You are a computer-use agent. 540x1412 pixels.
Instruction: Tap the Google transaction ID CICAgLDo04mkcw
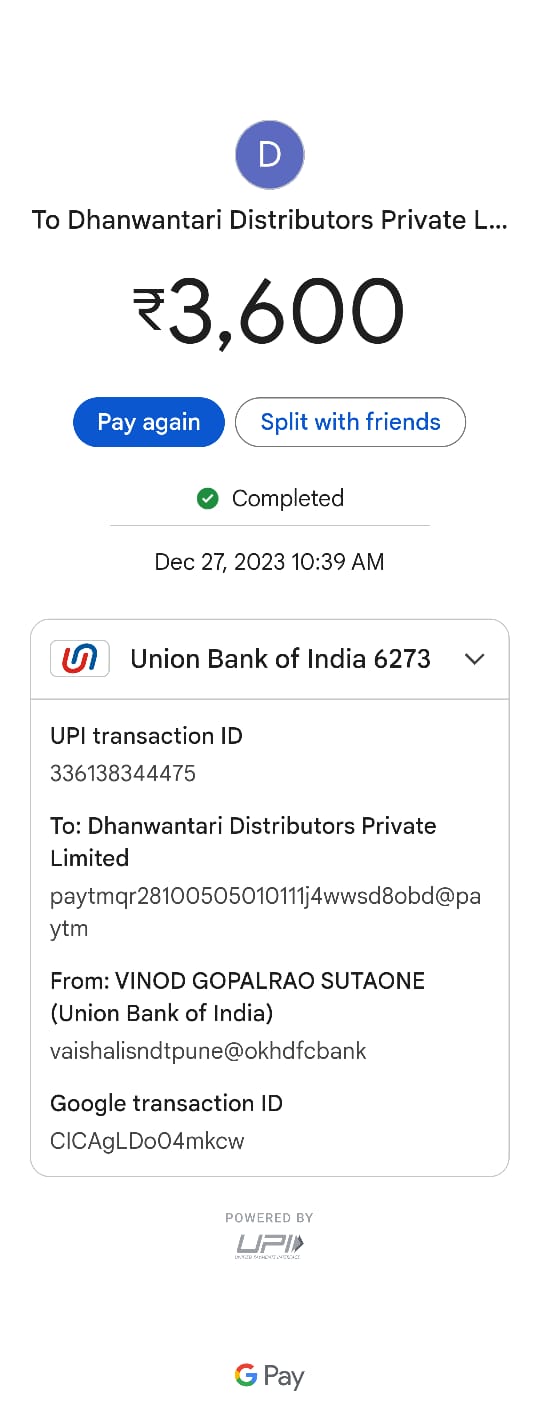(147, 1141)
